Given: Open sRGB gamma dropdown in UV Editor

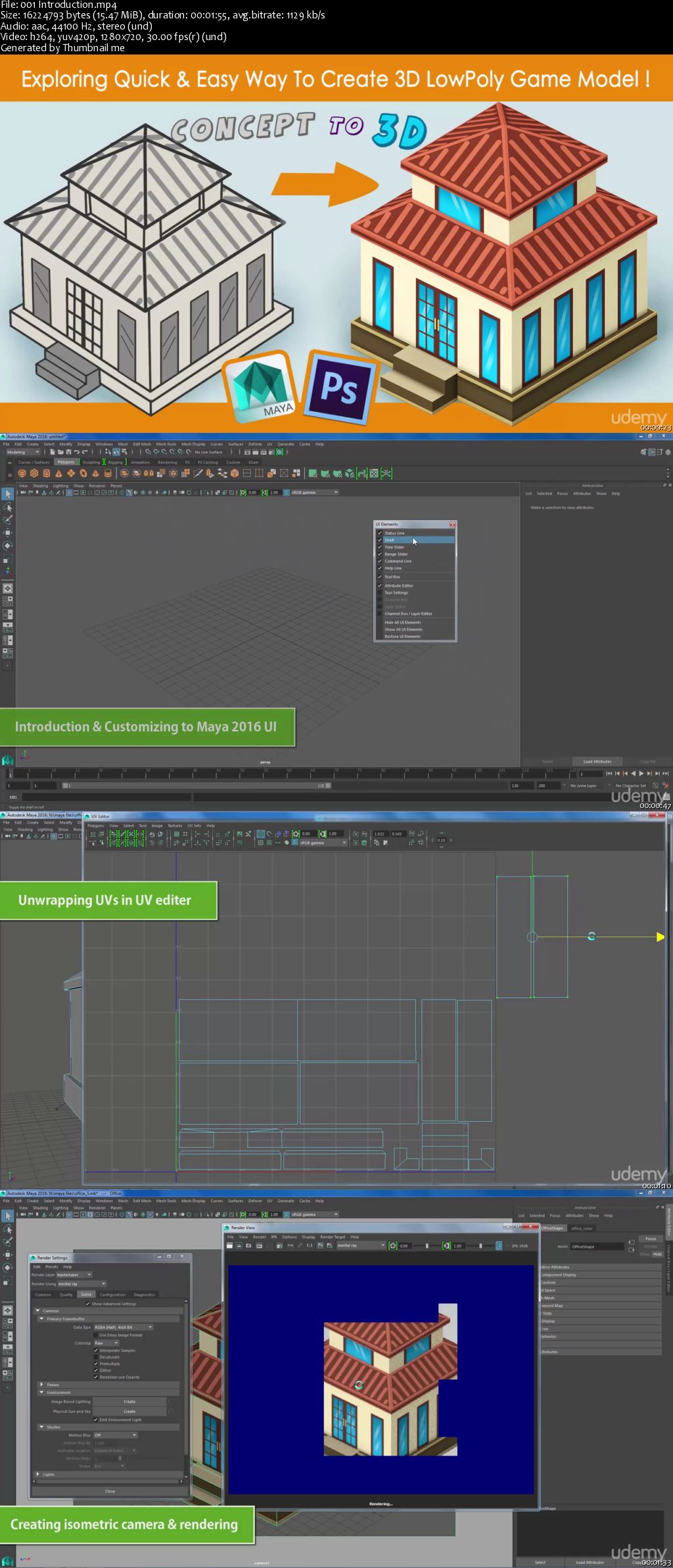Looking at the screenshot, I should pos(323,843).
